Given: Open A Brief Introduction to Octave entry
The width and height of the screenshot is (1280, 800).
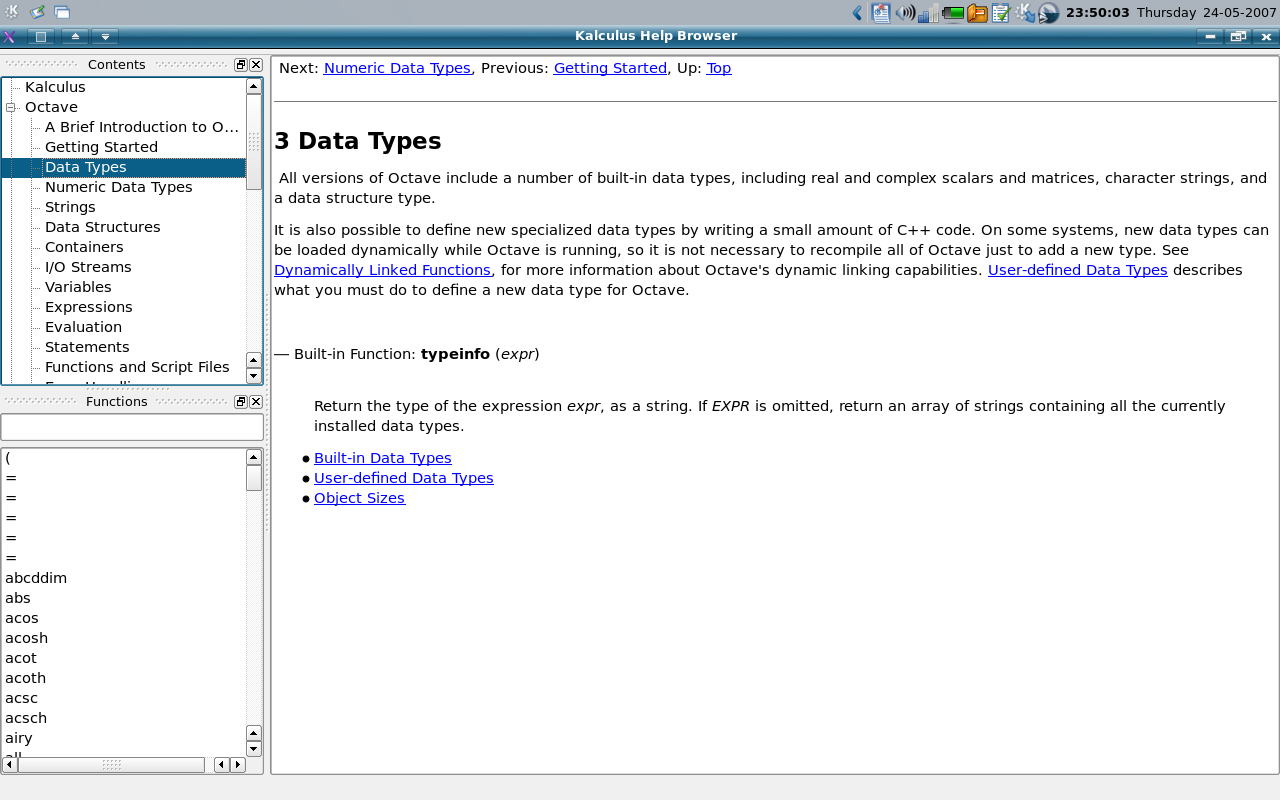Looking at the screenshot, I should tap(142, 127).
